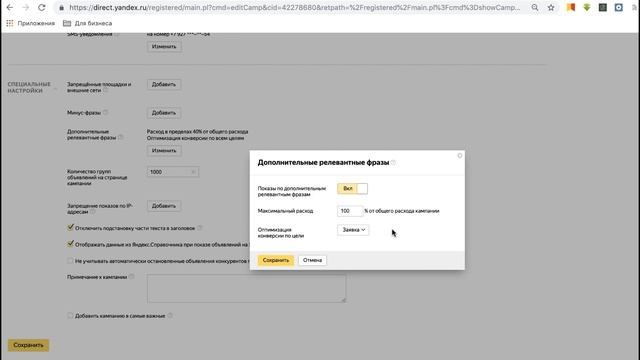Close the Дополнительные релевантные фразы dialog
This screenshot has width=640, height=360.
(x=460, y=156)
